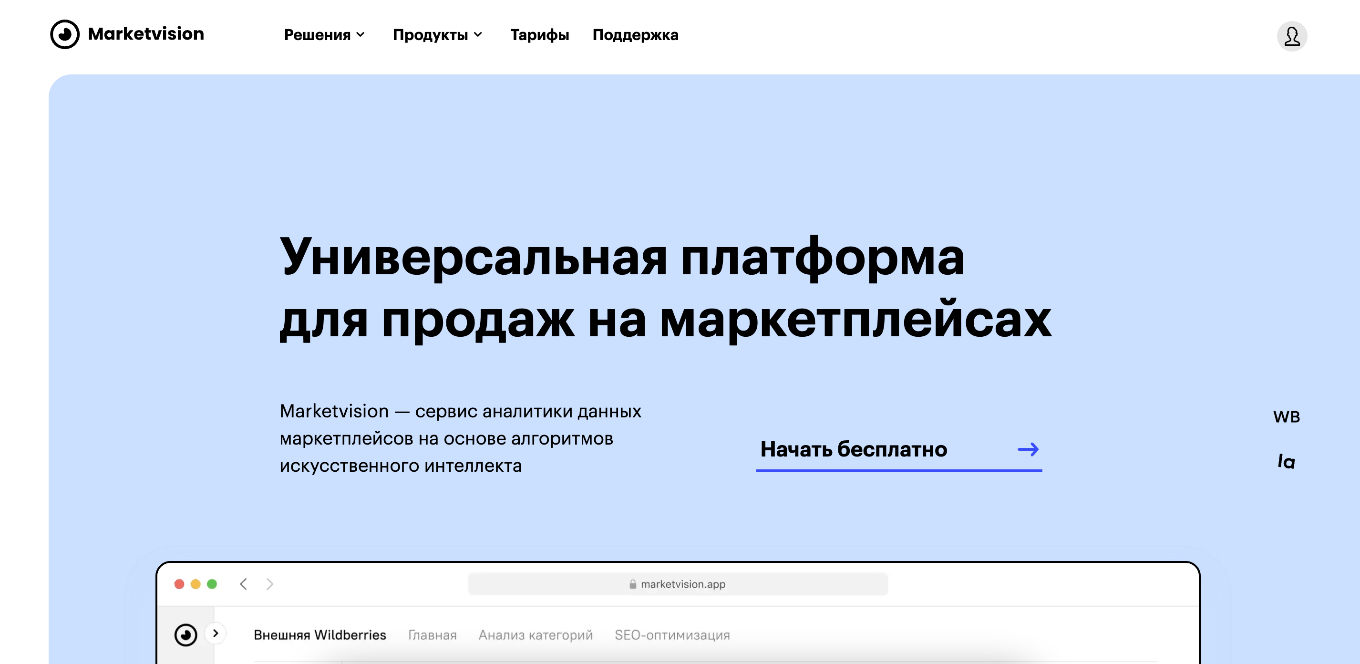Screen dimensions: 1360x664
Task: Switch to the SEO-оптимизация tab
Action: pos(672,634)
